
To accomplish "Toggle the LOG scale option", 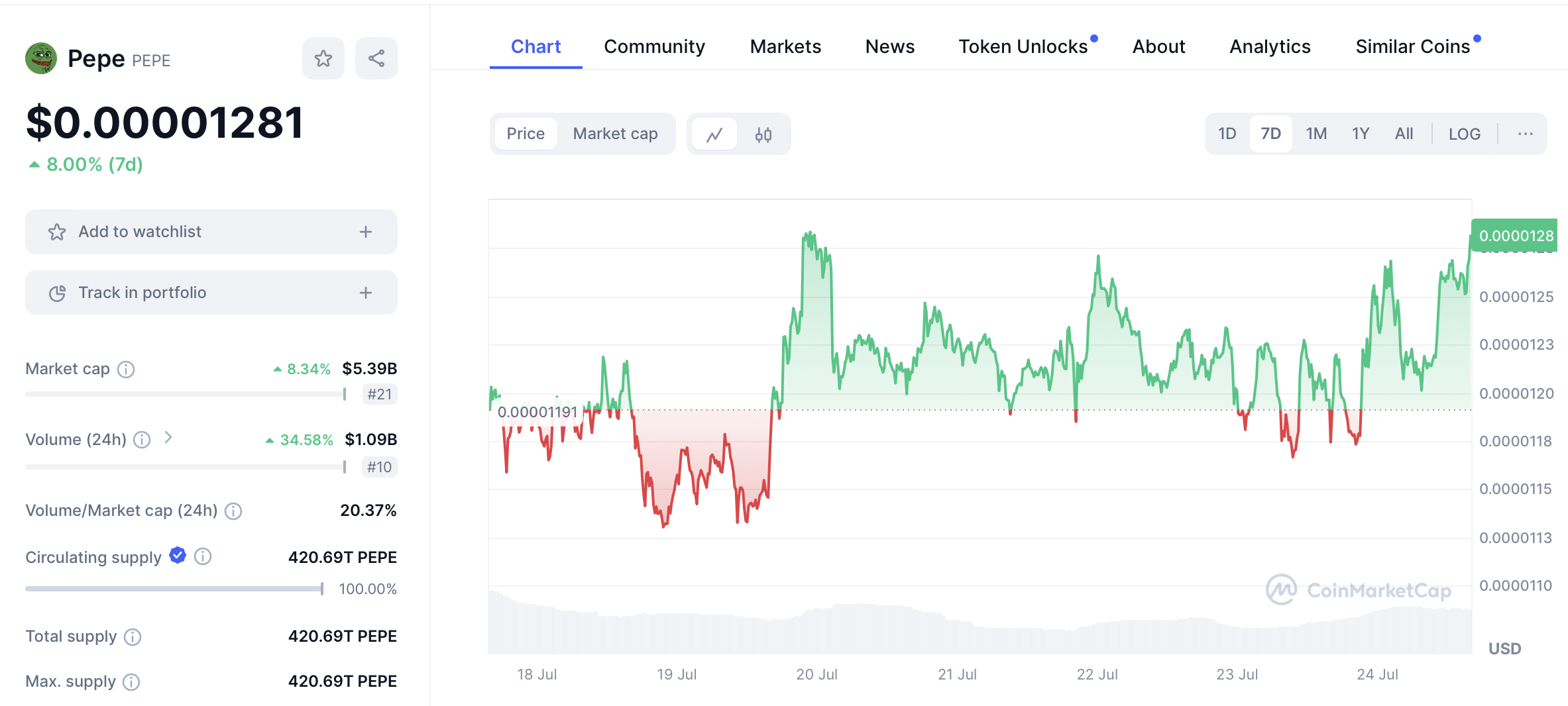I will coord(1464,134).
